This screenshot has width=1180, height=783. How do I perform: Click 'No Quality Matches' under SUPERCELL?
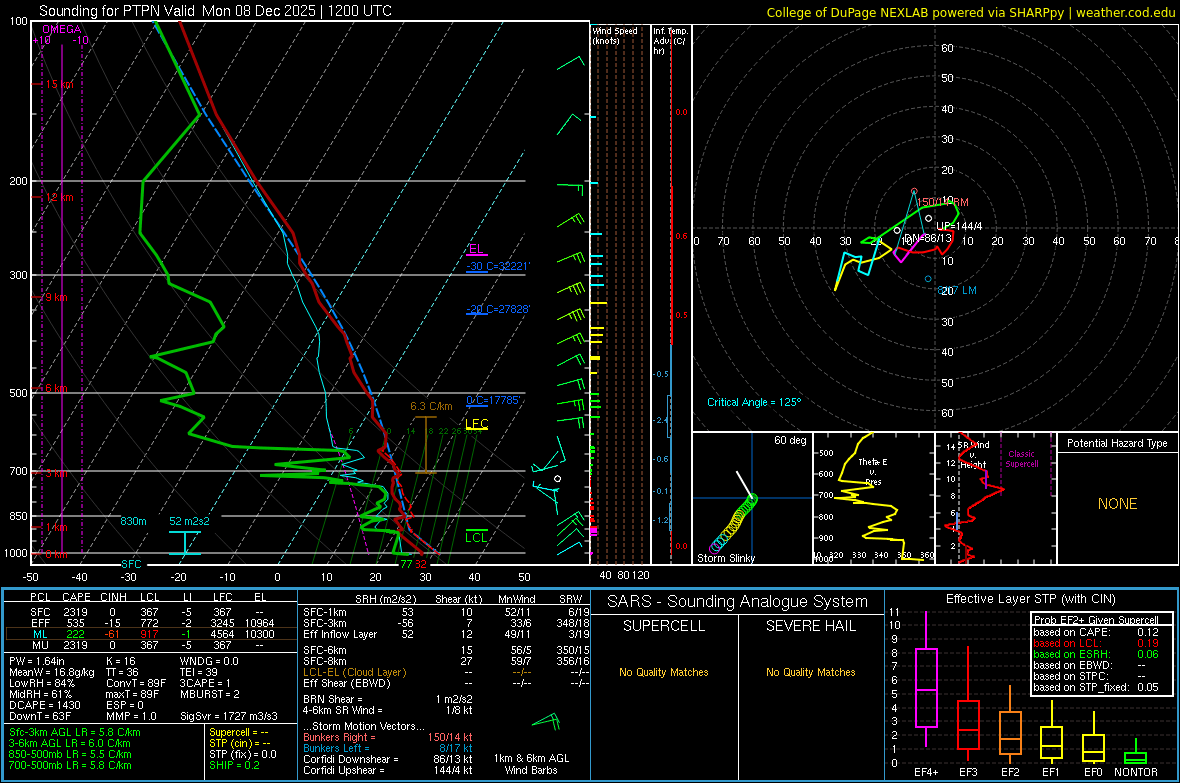point(663,672)
